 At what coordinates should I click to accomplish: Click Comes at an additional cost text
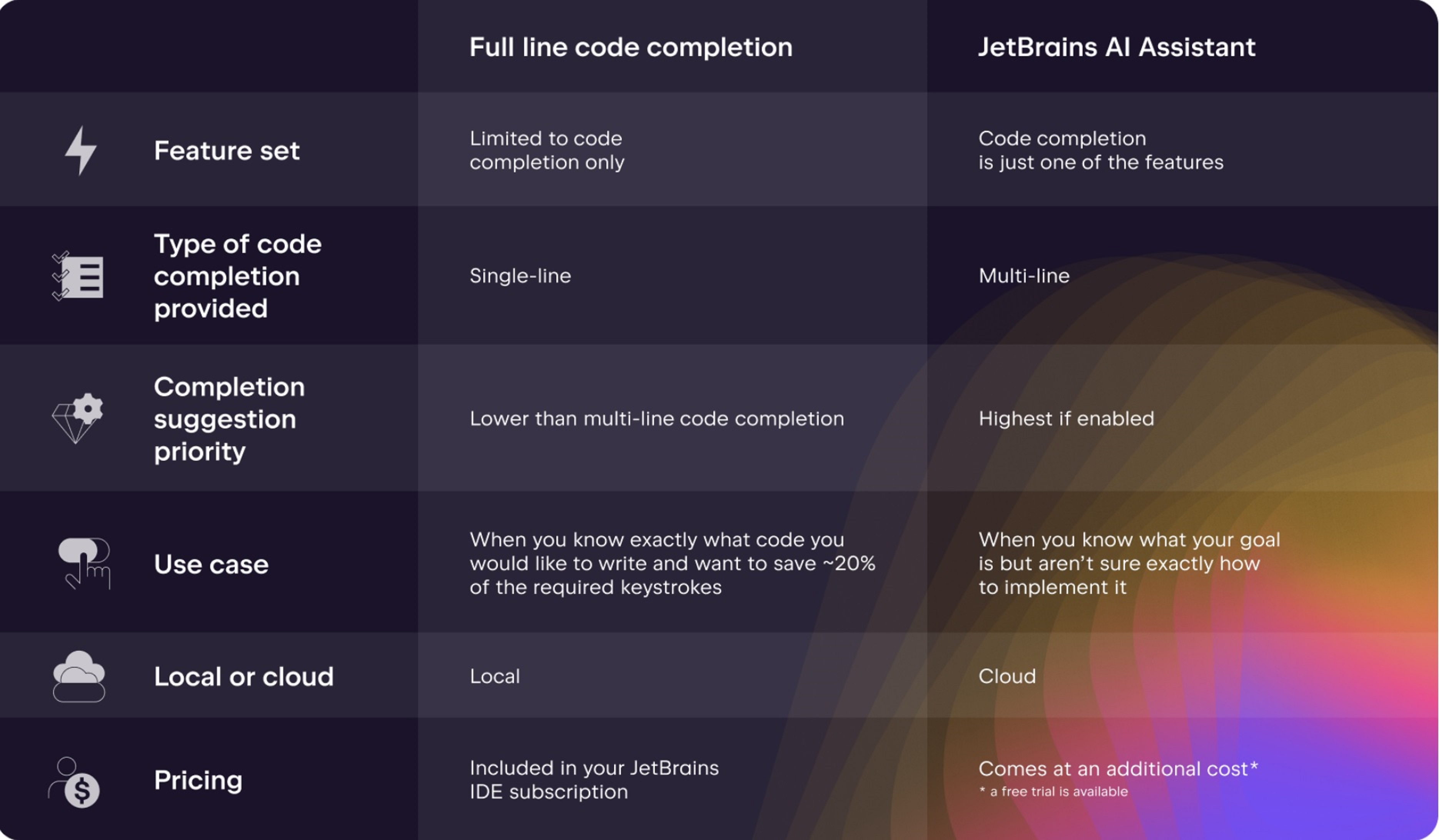1118,769
